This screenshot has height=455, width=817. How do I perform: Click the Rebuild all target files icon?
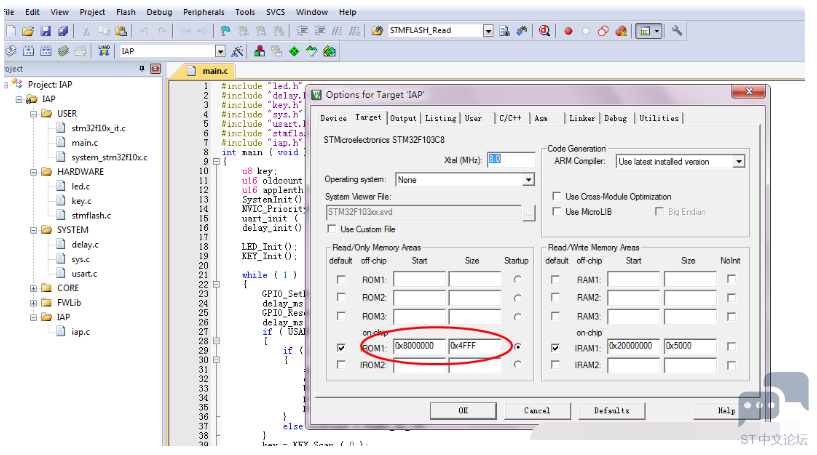(46, 51)
